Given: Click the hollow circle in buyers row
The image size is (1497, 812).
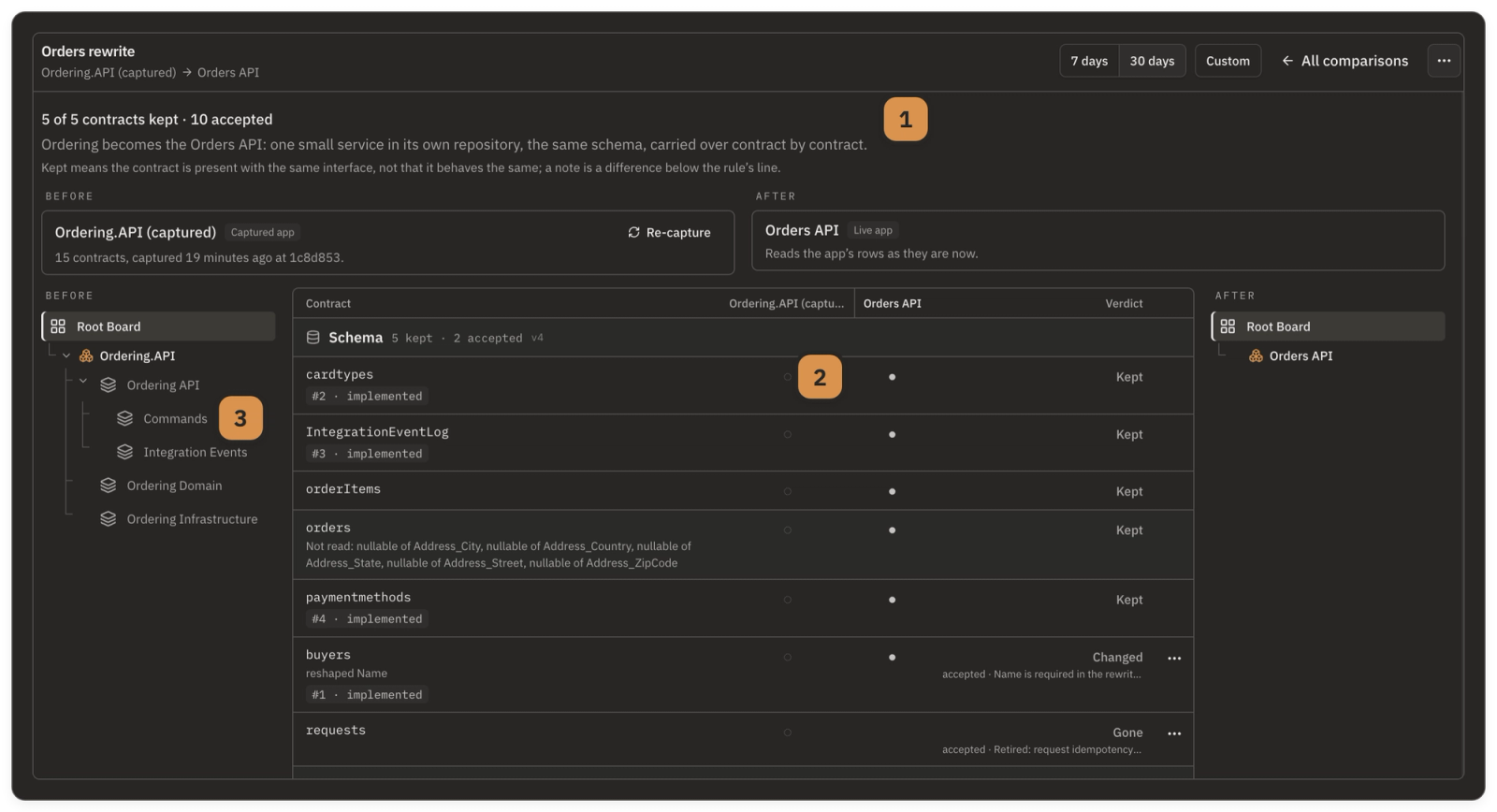Looking at the screenshot, I should tap(788, 658).
